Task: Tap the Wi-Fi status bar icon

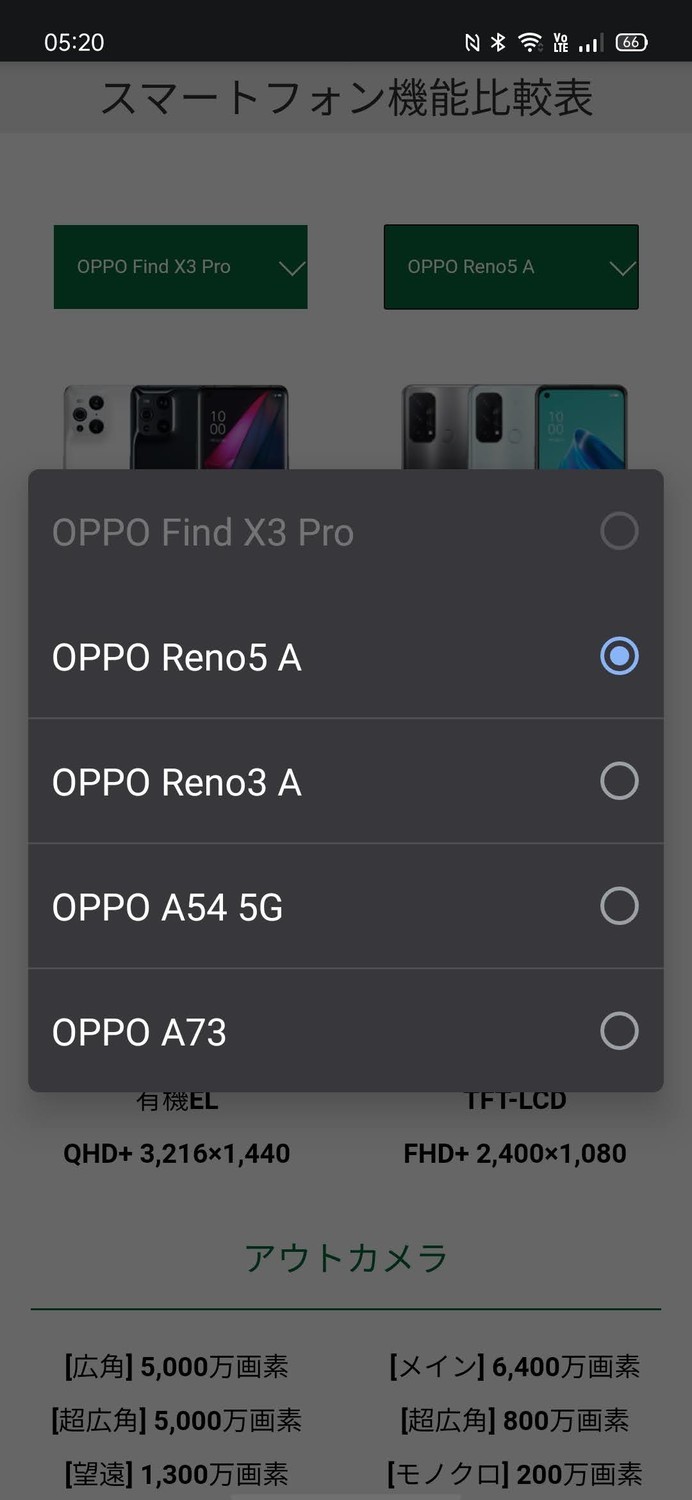Action: point(530,42)
